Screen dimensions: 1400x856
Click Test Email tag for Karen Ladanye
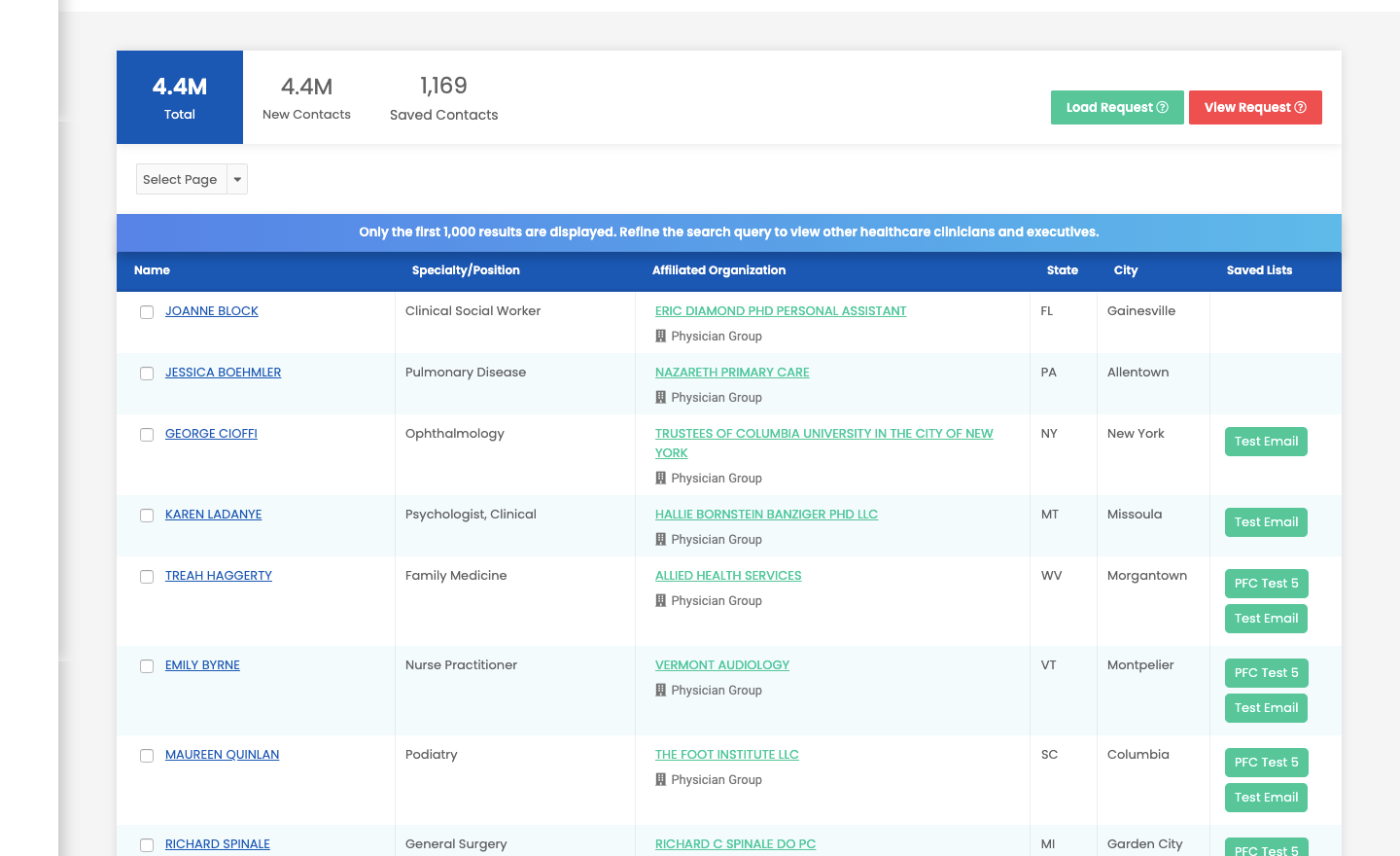pos(1266,522)
